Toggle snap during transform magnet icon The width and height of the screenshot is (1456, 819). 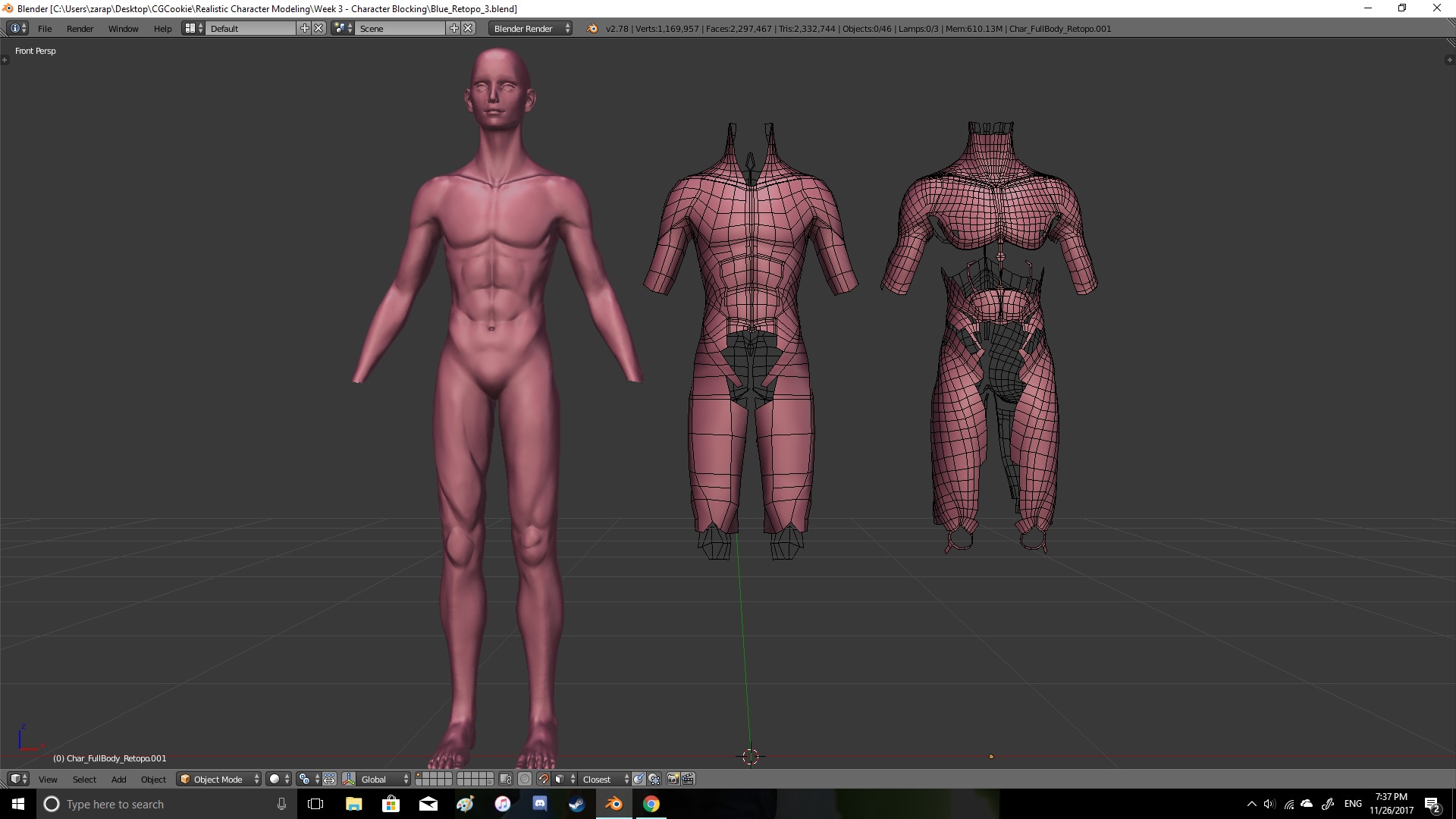tap(543, 779)
